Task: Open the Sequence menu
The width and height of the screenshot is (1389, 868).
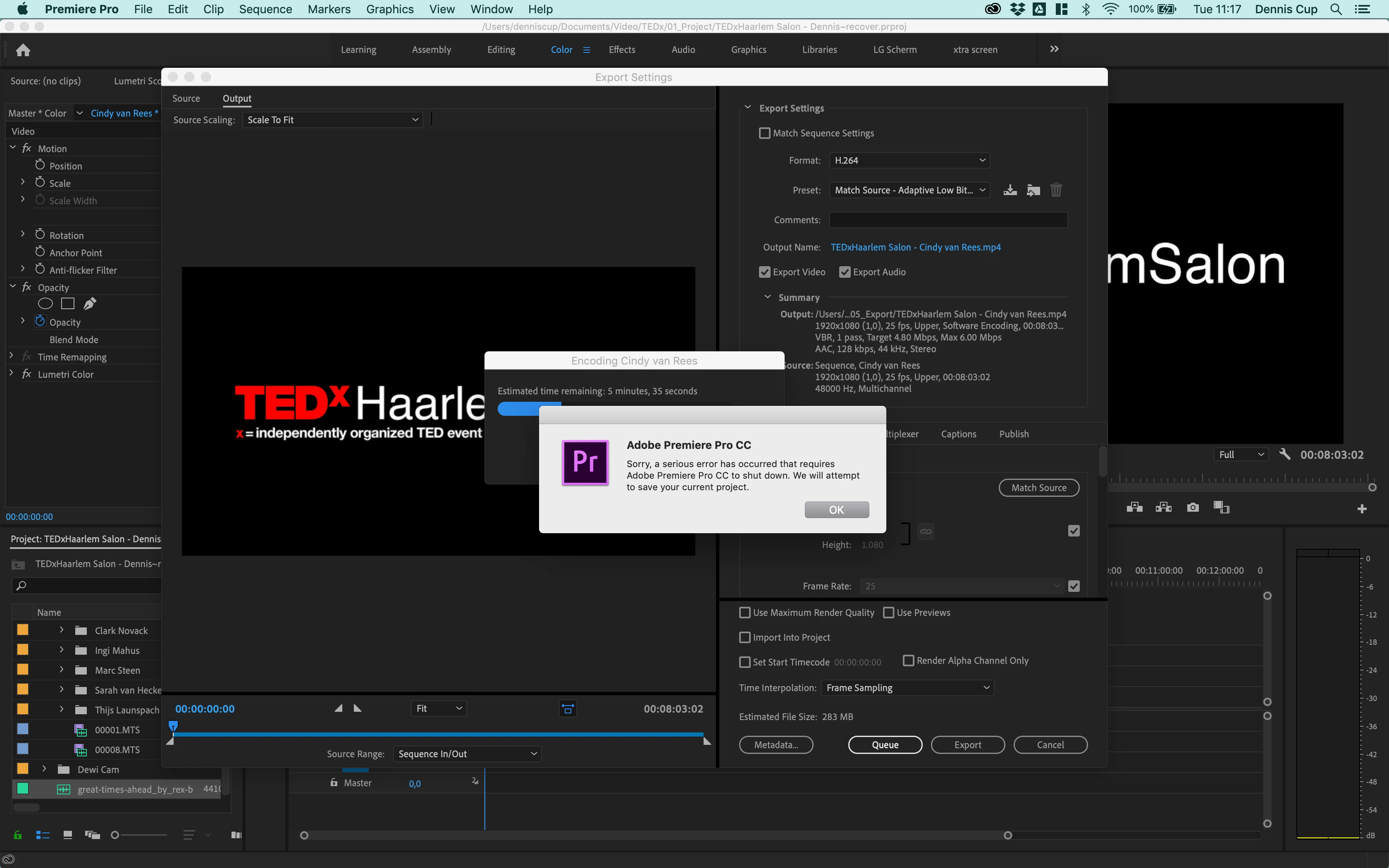Action: click(265, 9)
